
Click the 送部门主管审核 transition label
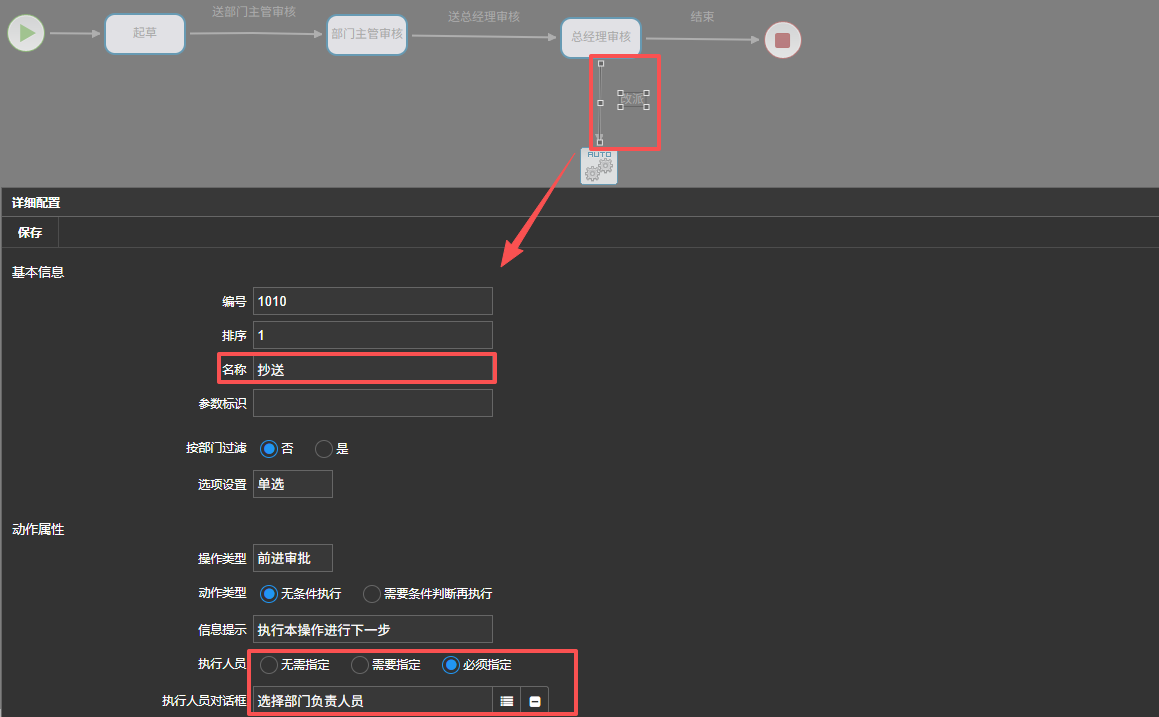coord(253,13)
